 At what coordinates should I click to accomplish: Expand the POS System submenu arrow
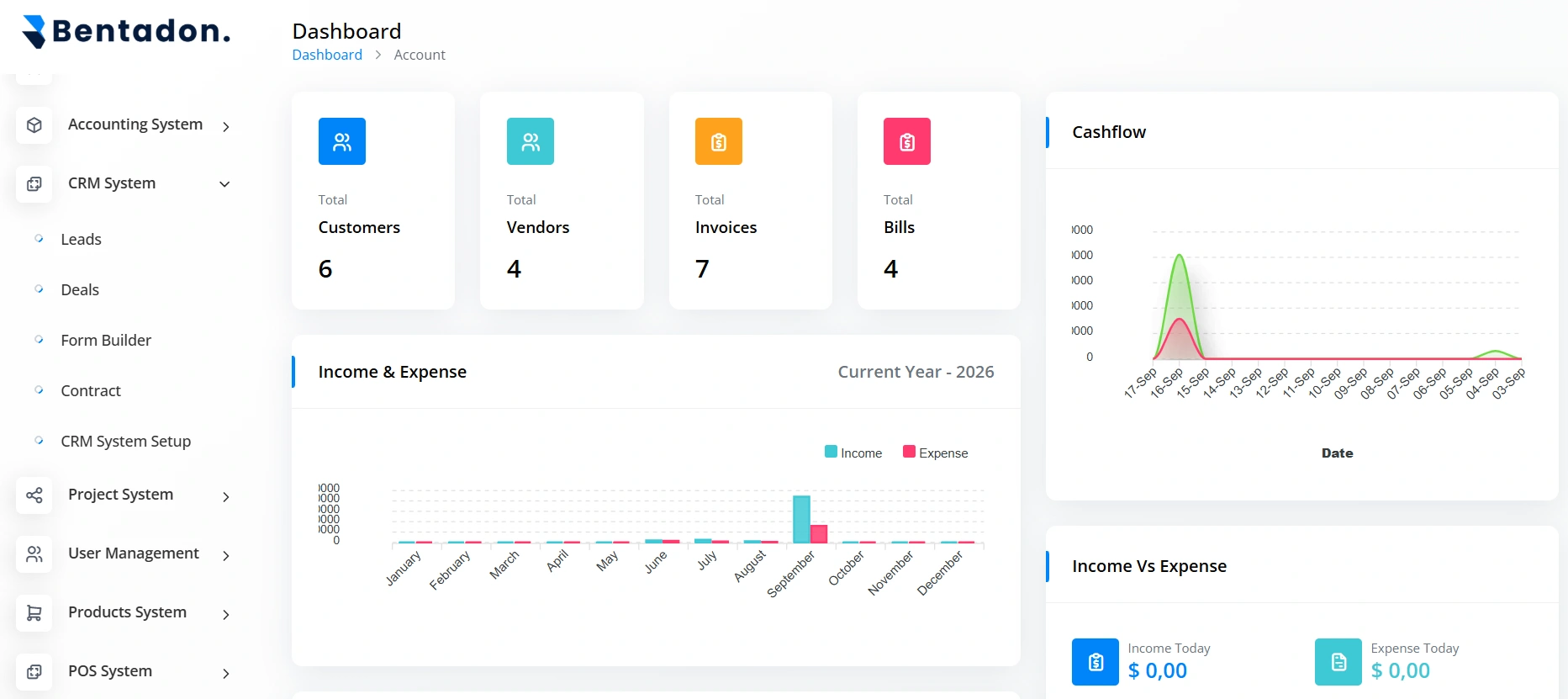(225, 674)
